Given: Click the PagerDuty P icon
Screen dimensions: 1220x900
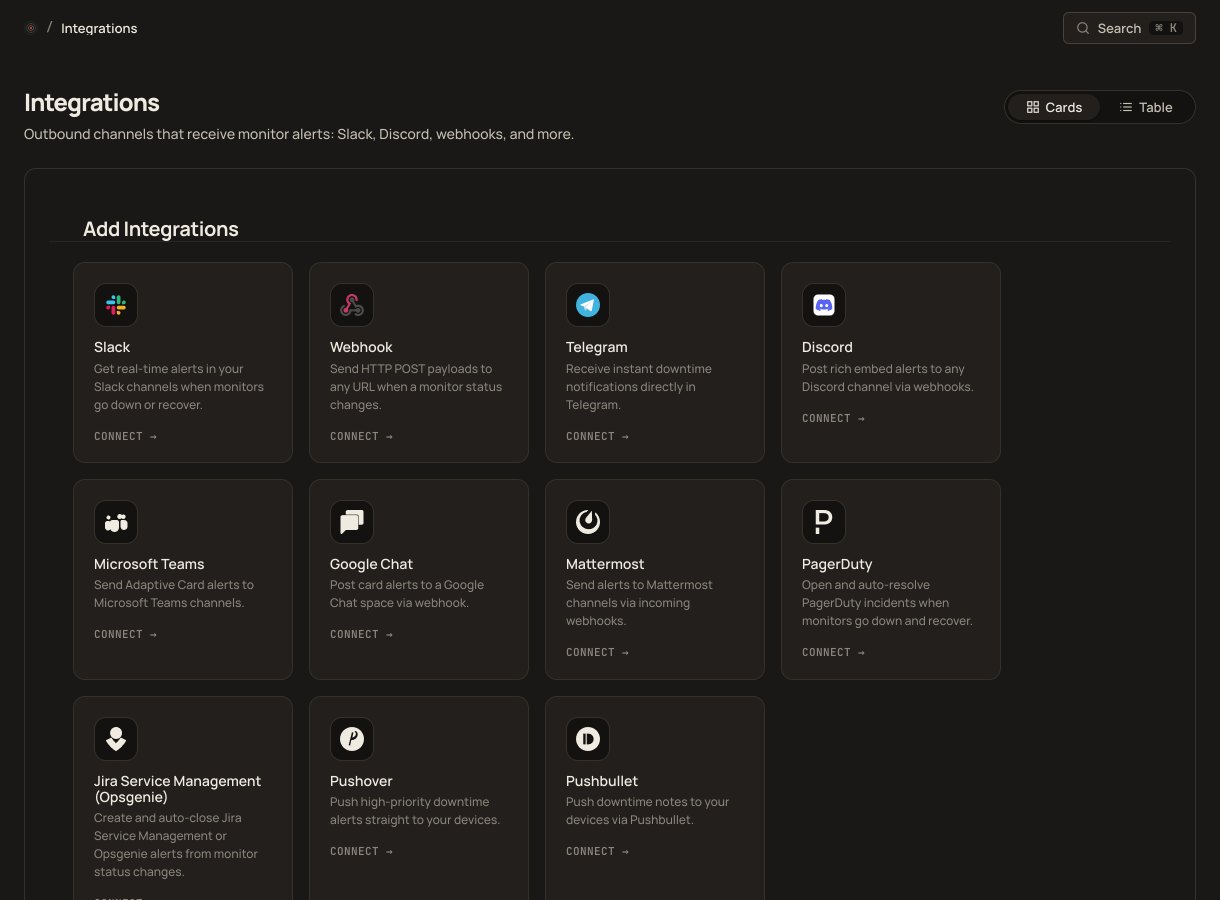Looking at the screenshot, I should pos(824,522).
